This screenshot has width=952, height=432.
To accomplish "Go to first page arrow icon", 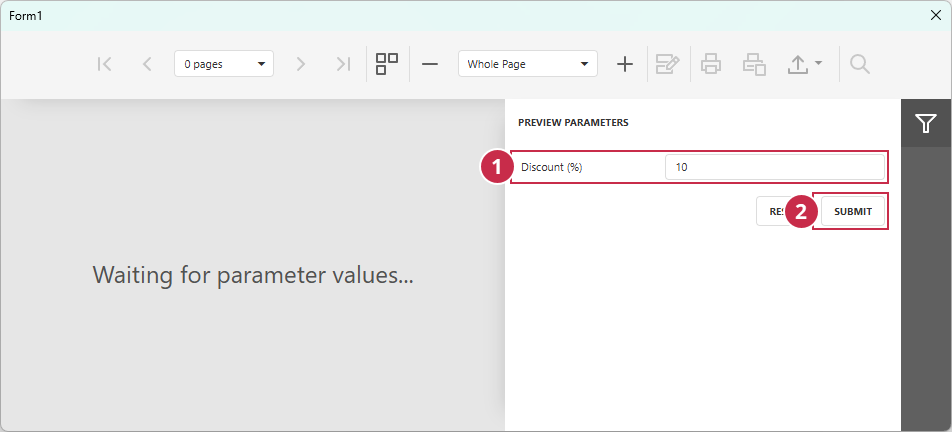I will [104, 64].
